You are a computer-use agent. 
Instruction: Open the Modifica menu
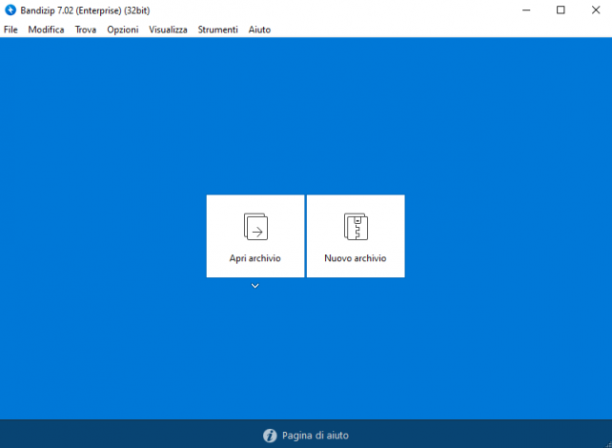tap(46, 30)
